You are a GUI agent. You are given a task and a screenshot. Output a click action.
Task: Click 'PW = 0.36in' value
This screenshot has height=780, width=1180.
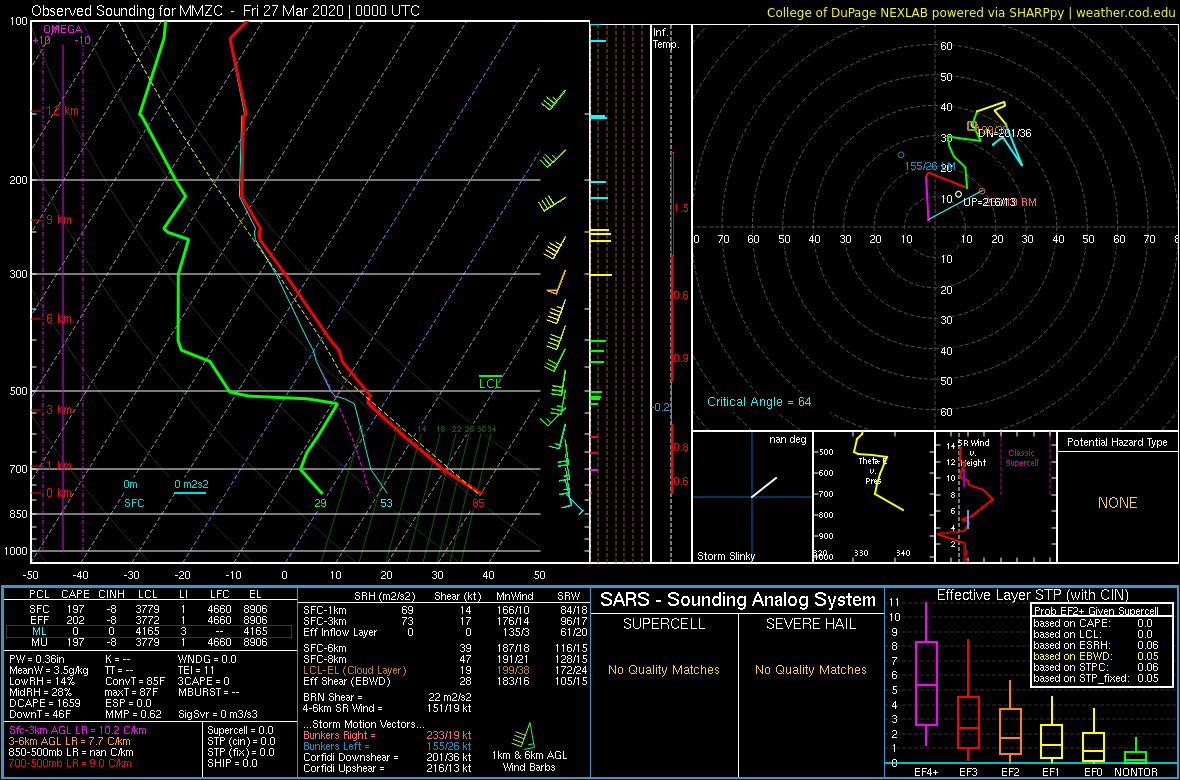click(39, 660)
